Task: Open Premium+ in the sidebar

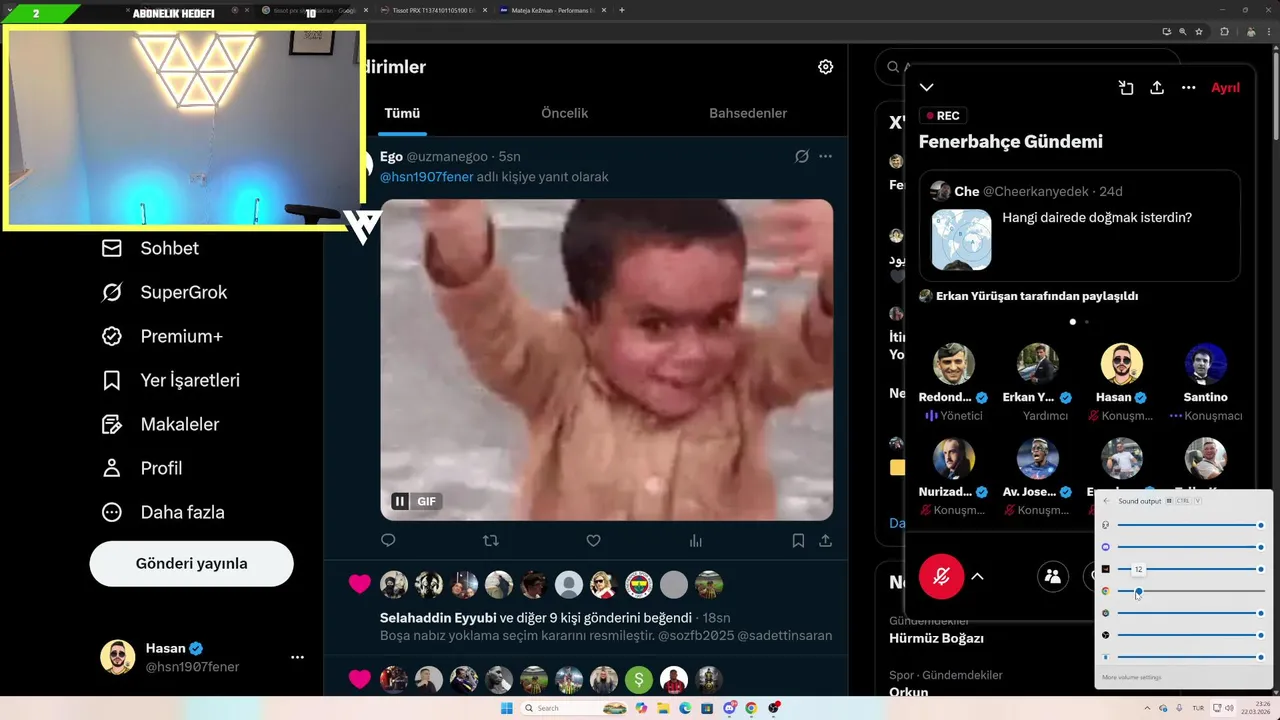Action: point(161,336)
